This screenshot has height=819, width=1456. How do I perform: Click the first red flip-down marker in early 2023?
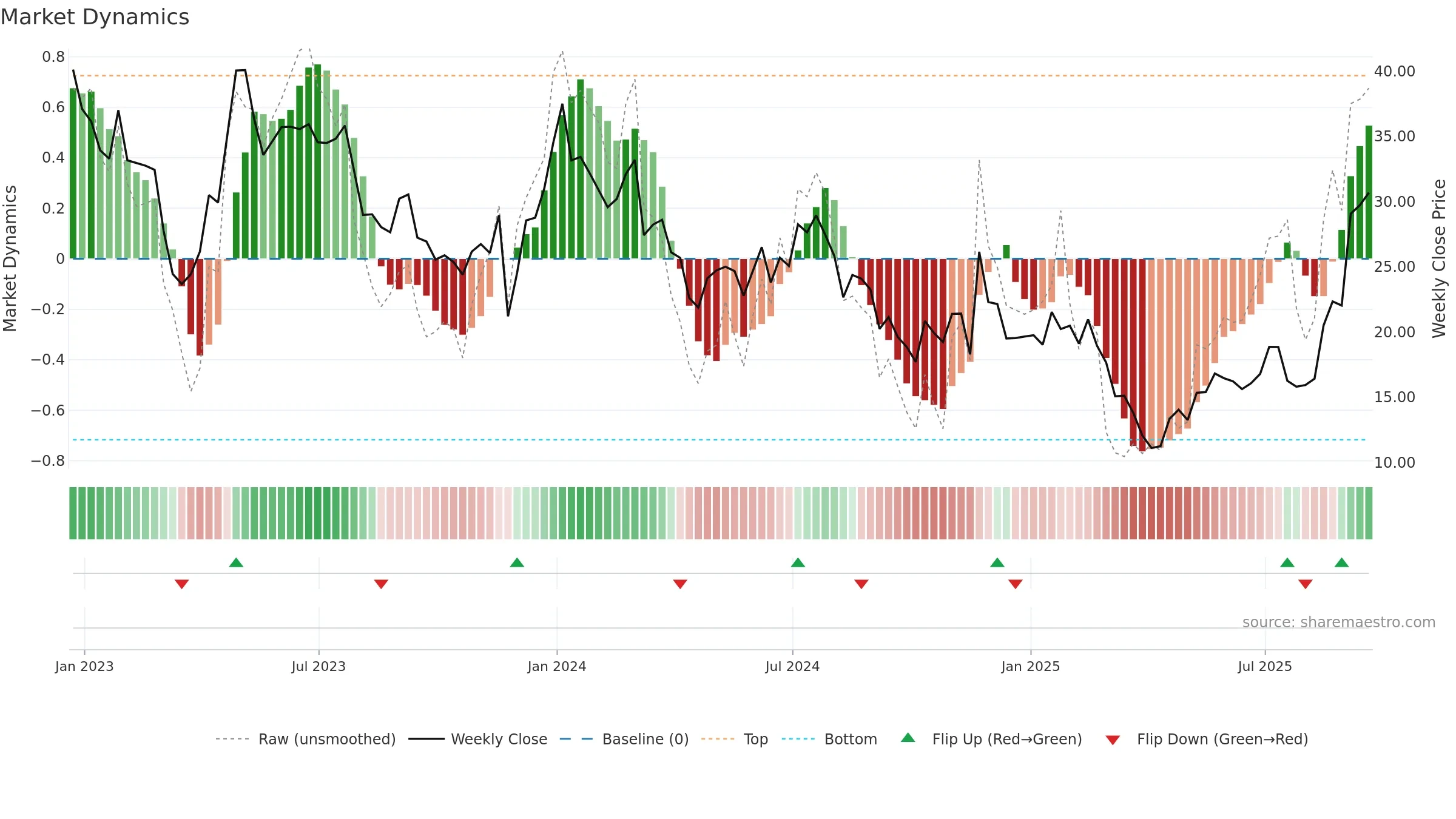182,584
